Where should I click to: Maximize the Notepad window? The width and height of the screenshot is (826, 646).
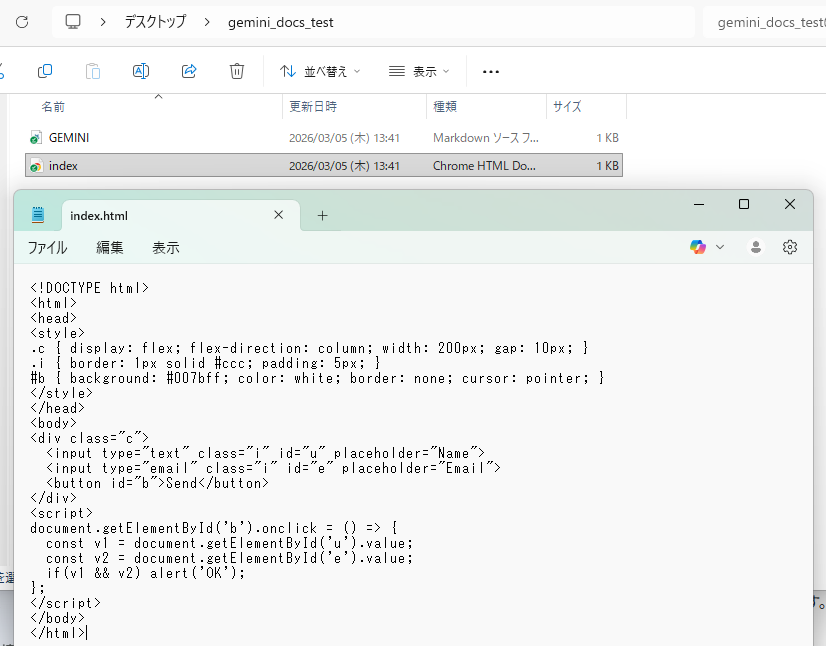(744, 204)
